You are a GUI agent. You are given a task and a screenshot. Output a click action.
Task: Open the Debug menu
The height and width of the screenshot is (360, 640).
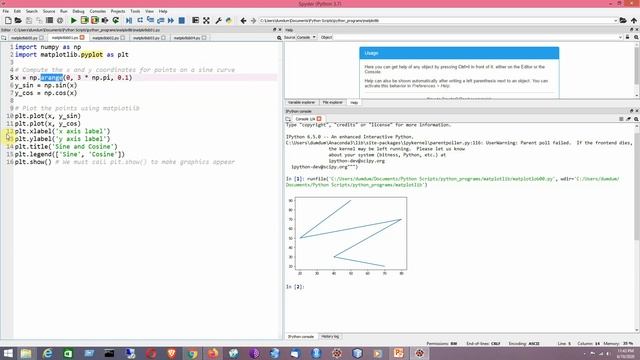tap(78, 11)
